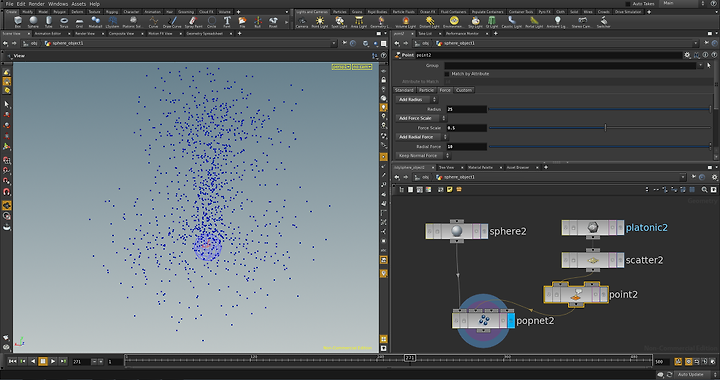Add a Sky Light from the shelf

pyautogui.click(x=475, y=22)
